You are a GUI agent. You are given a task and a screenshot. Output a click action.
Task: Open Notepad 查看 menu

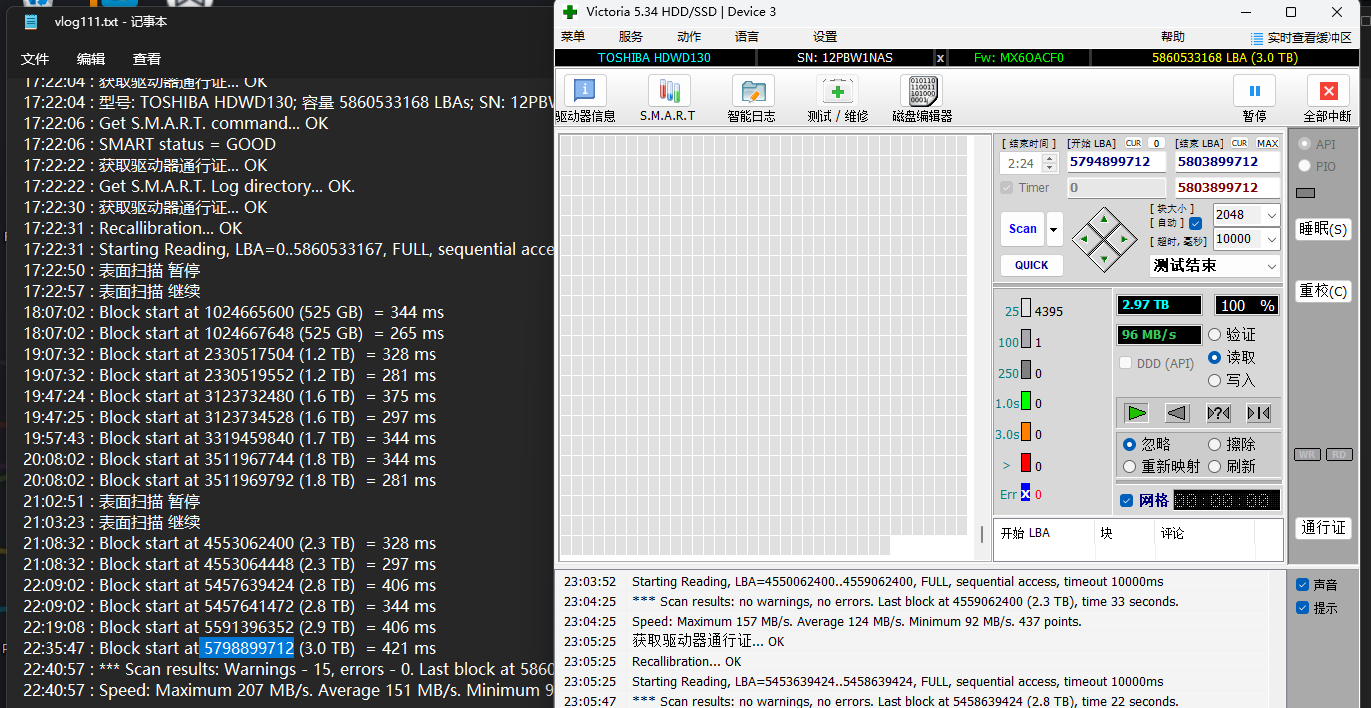point(147,59)
